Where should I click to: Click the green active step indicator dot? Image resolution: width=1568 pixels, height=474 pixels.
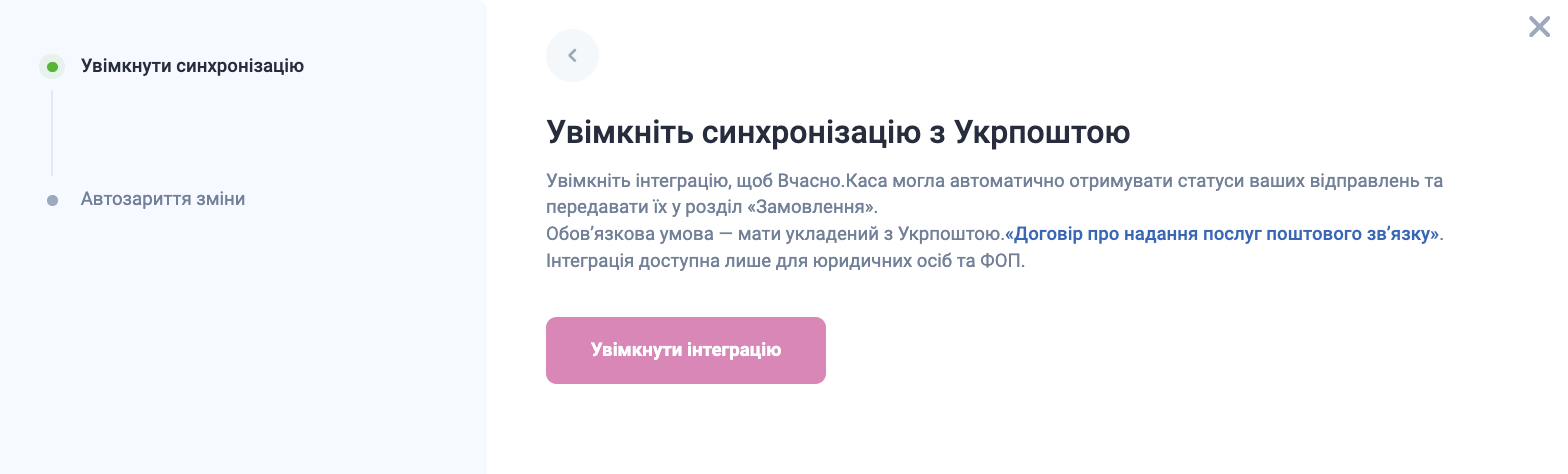pyautogui.click(x=52, y=67)
